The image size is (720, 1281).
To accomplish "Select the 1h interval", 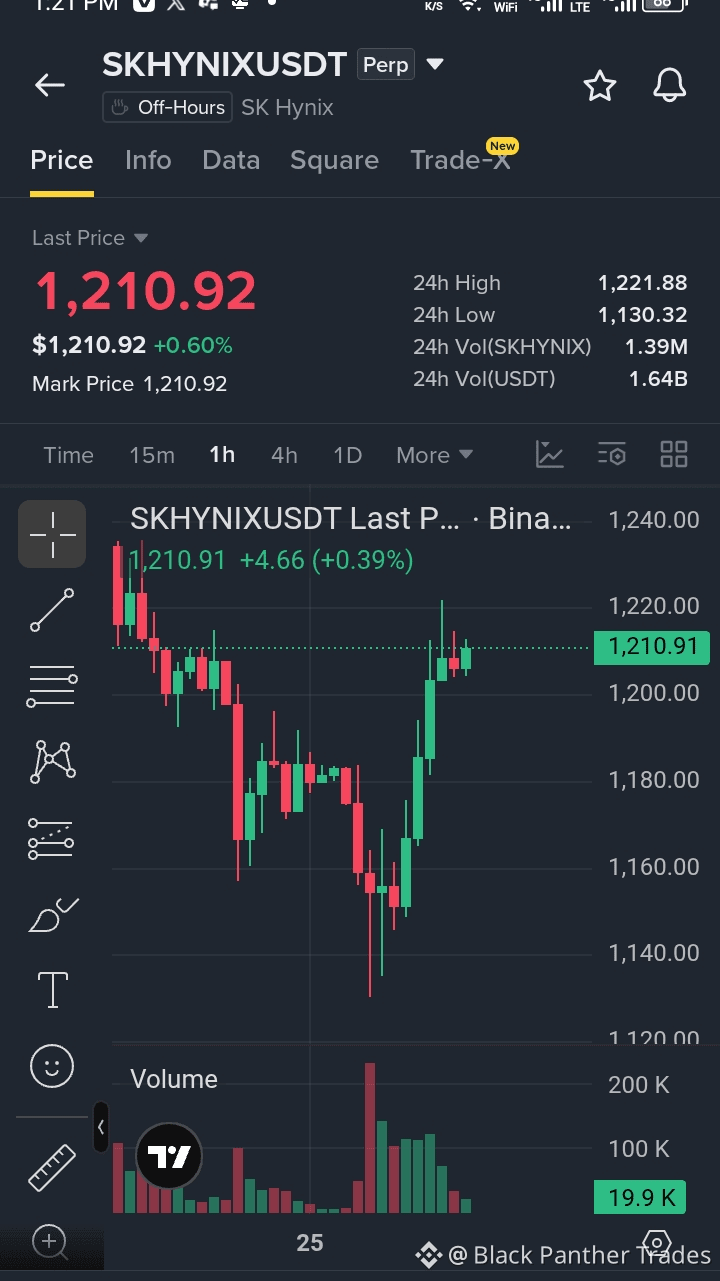I will tap(222, 455).
